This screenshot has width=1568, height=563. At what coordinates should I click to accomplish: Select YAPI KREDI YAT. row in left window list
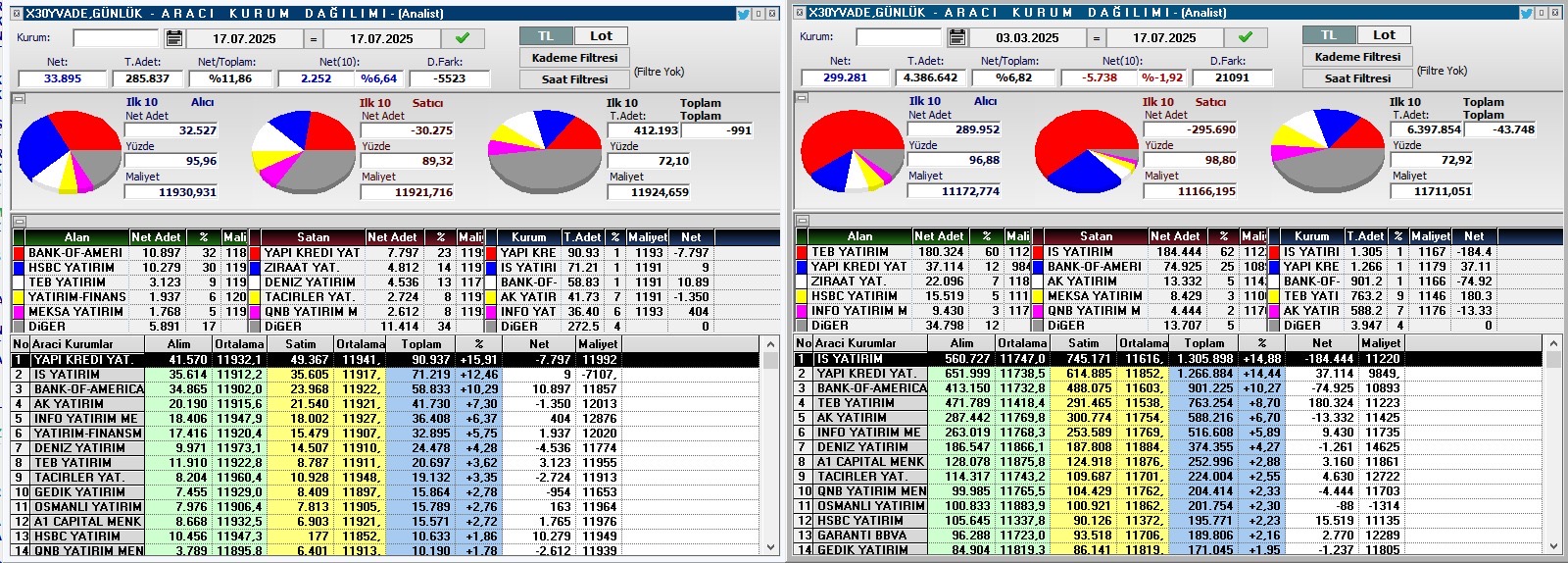click(386, 360)
